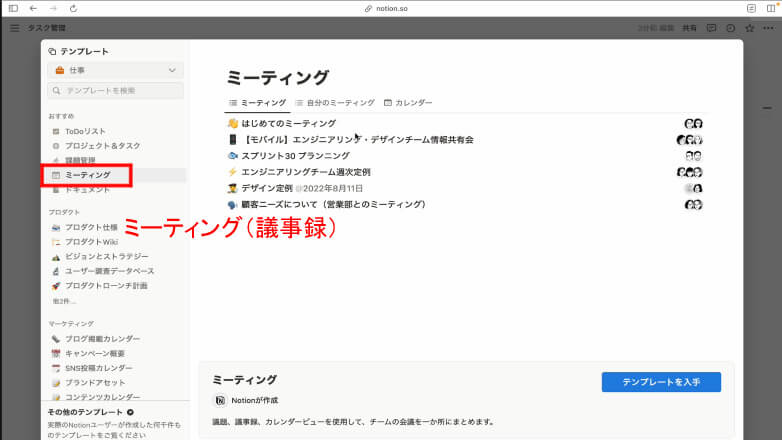
Task: Open the デザイン定例 2022年8月11日 entry
Action: pyautogui.click(x=302, y=188)
